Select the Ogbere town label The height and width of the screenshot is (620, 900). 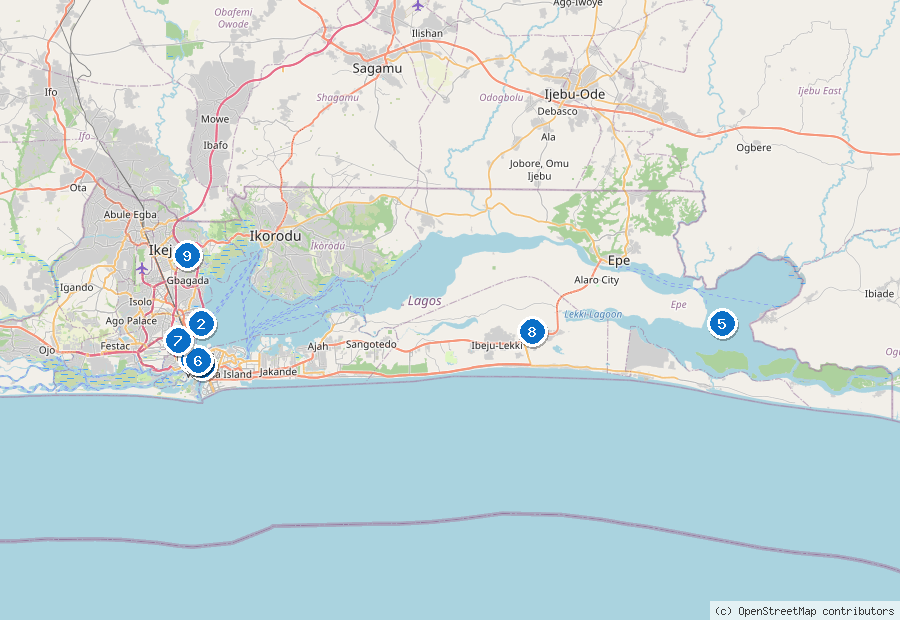coord(754,148)
